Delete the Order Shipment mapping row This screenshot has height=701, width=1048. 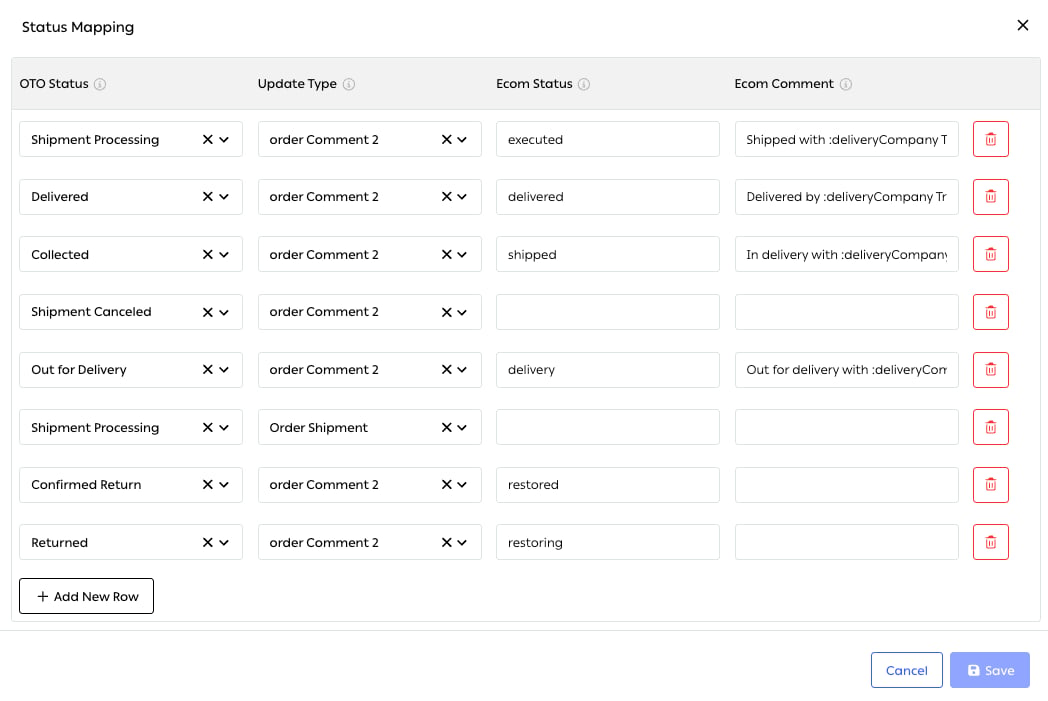991,427
